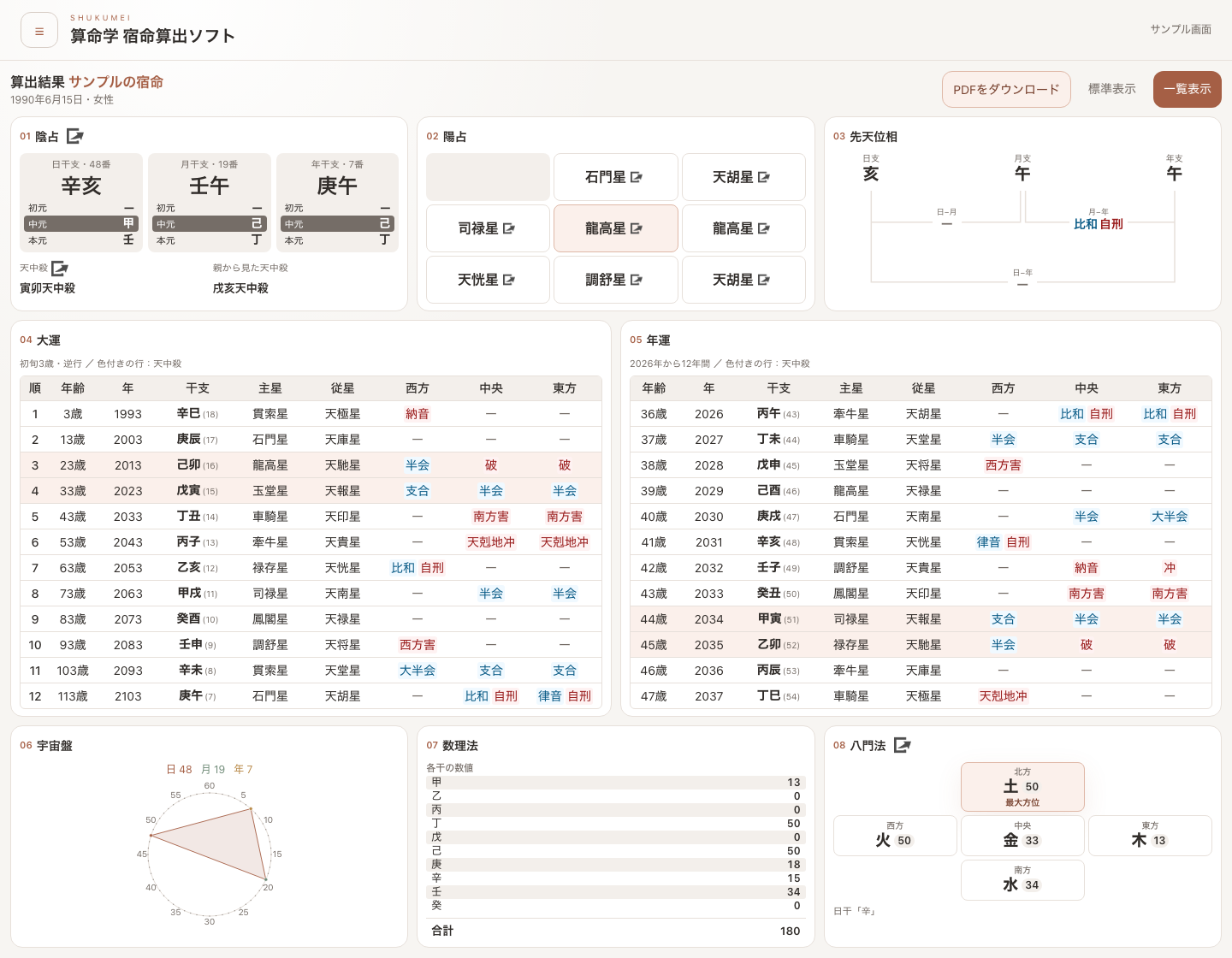Select the 庚午 year pillar card
1232x958 pixels.
tap(337, 202)
